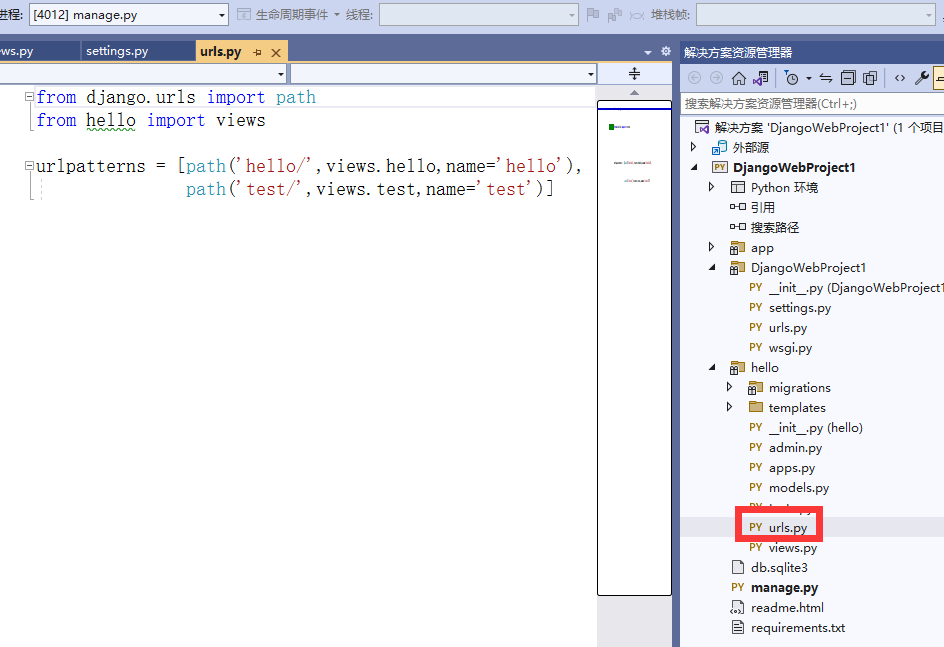Click the split editor icon above the scrollbar
The width and height of the screenshot is (944, 647).
[x=634, y=72]
